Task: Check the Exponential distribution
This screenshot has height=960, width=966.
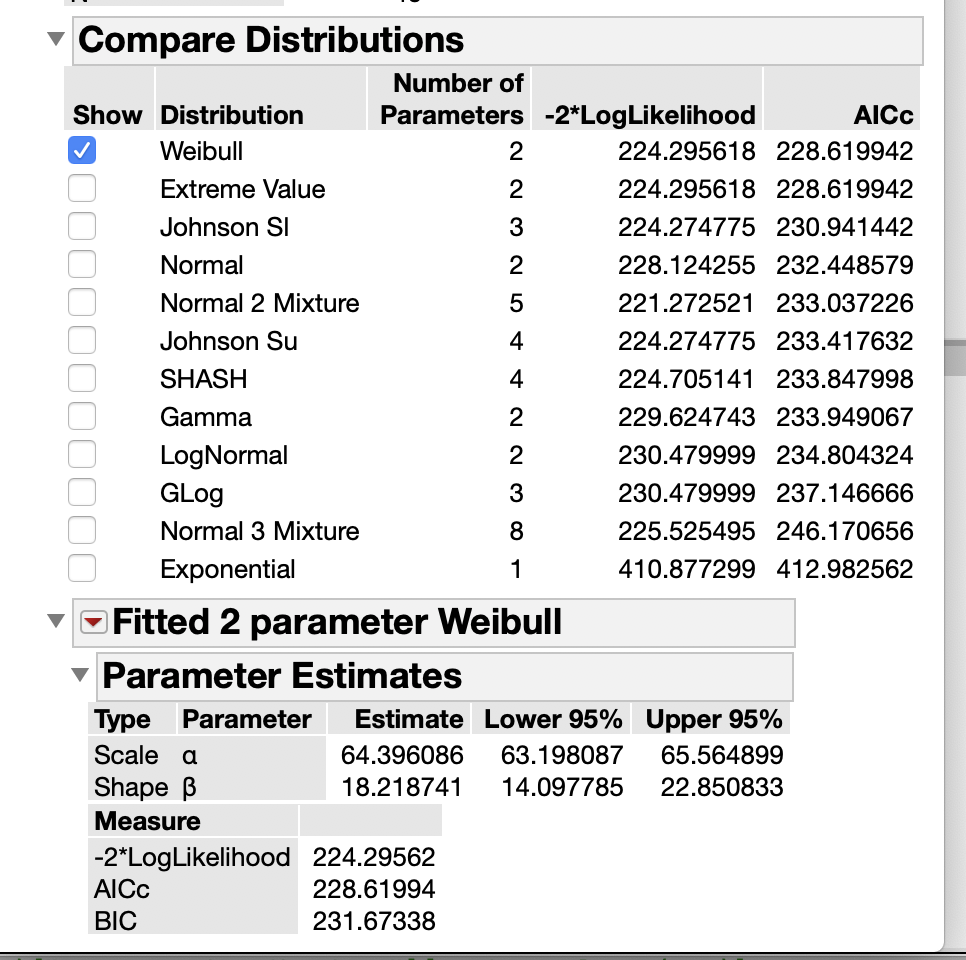Action: coord(82,568)
